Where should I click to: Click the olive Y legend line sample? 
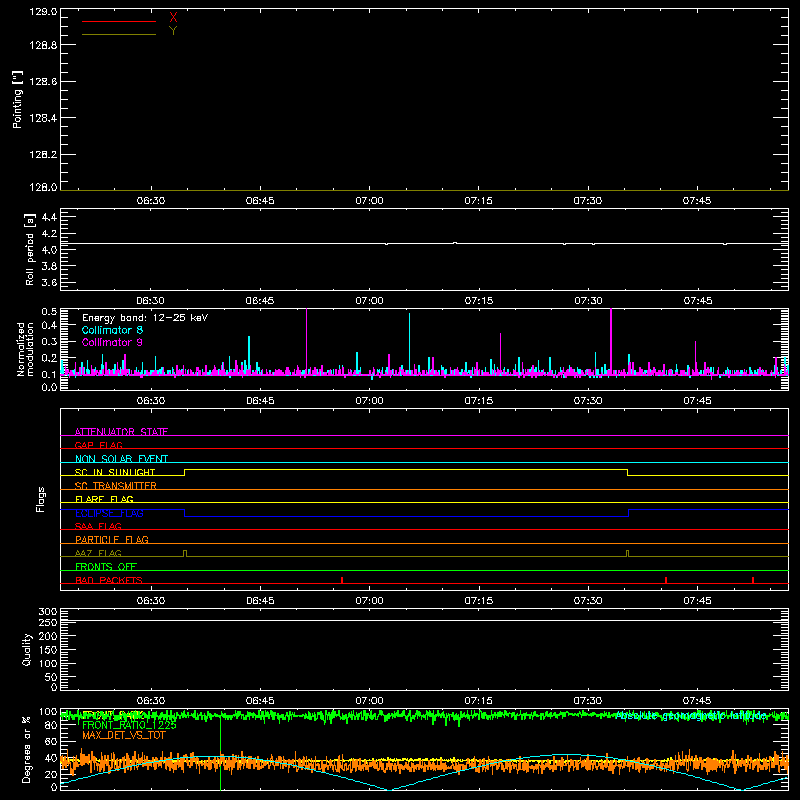point(119,34)
